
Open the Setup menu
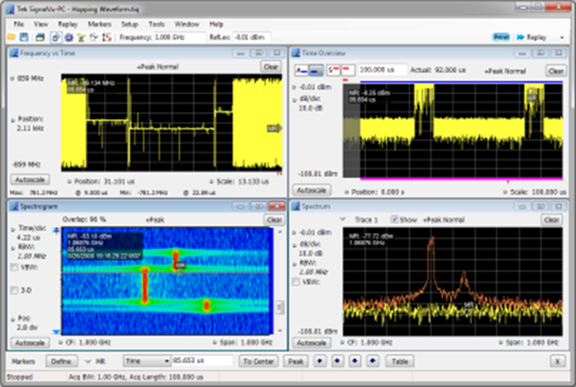coord(130,24)
